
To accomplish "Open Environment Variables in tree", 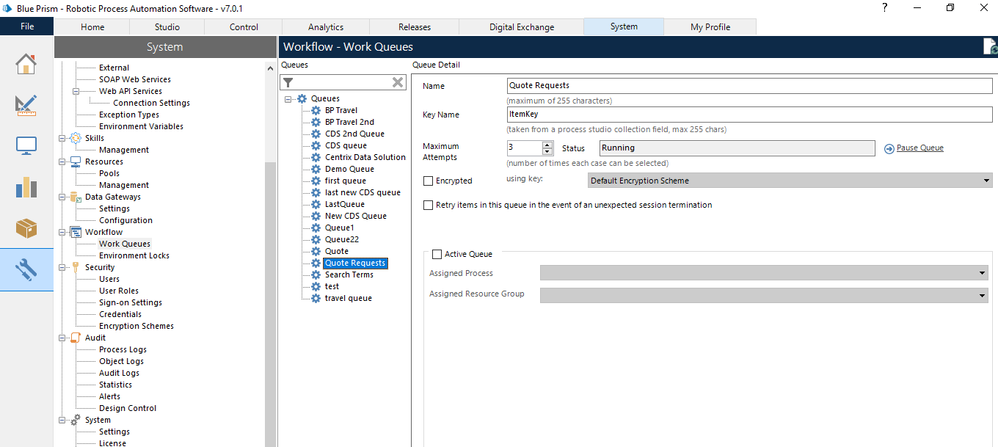I will pos(141,126).
